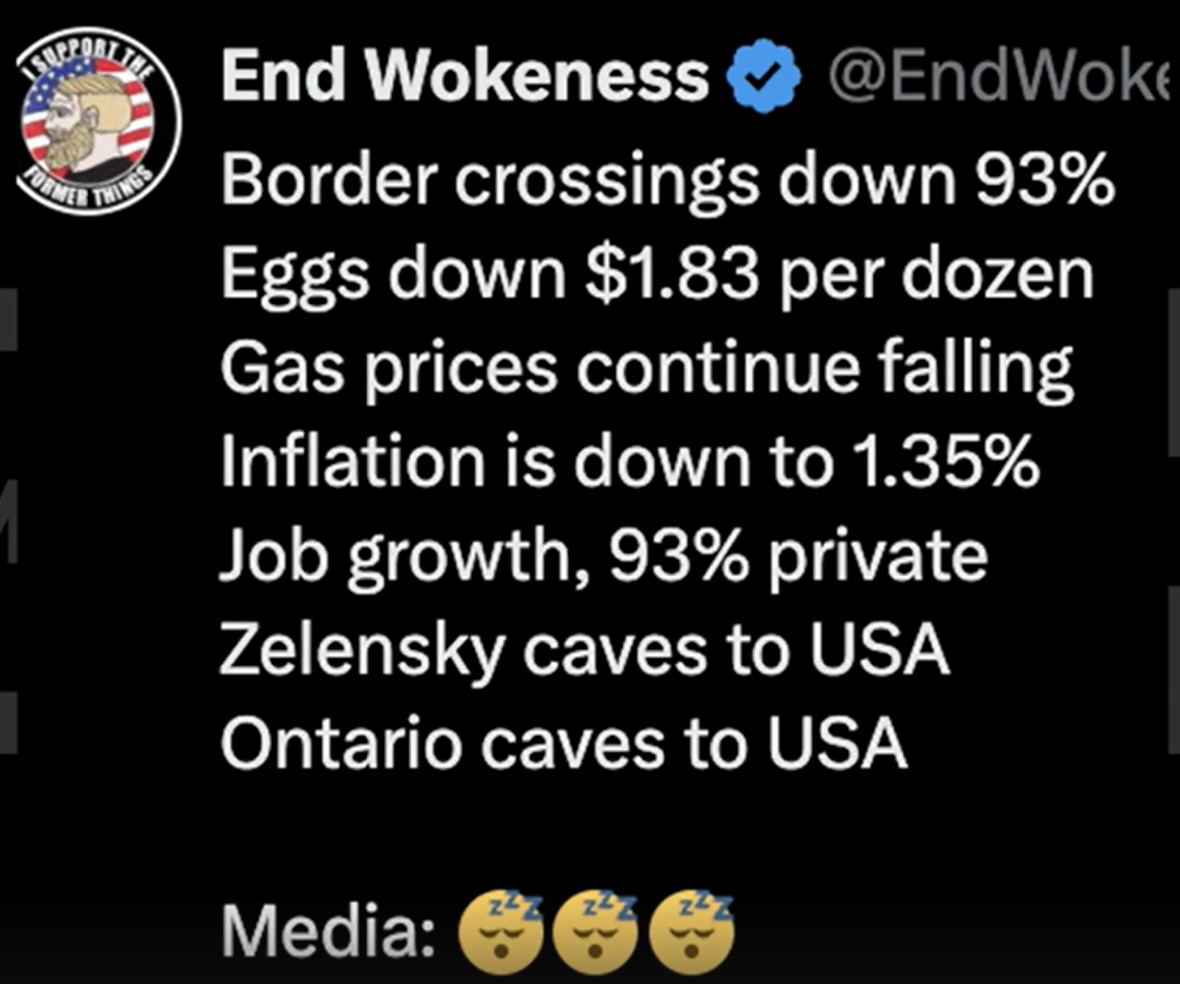This screenshot has height=984, width=1180.
Task: Open the End Wokeness display name
Action: pyautogui.click(x=465, y=76)
